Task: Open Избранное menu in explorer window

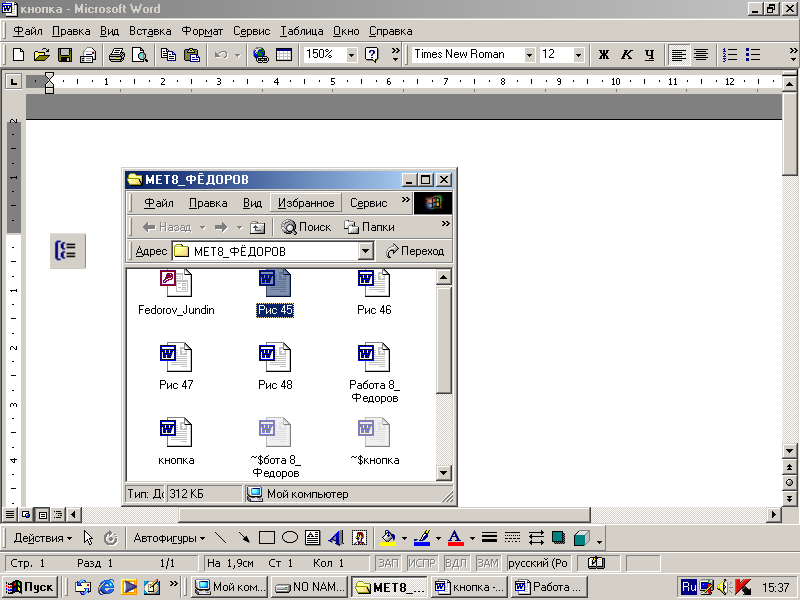Action: 306,203
